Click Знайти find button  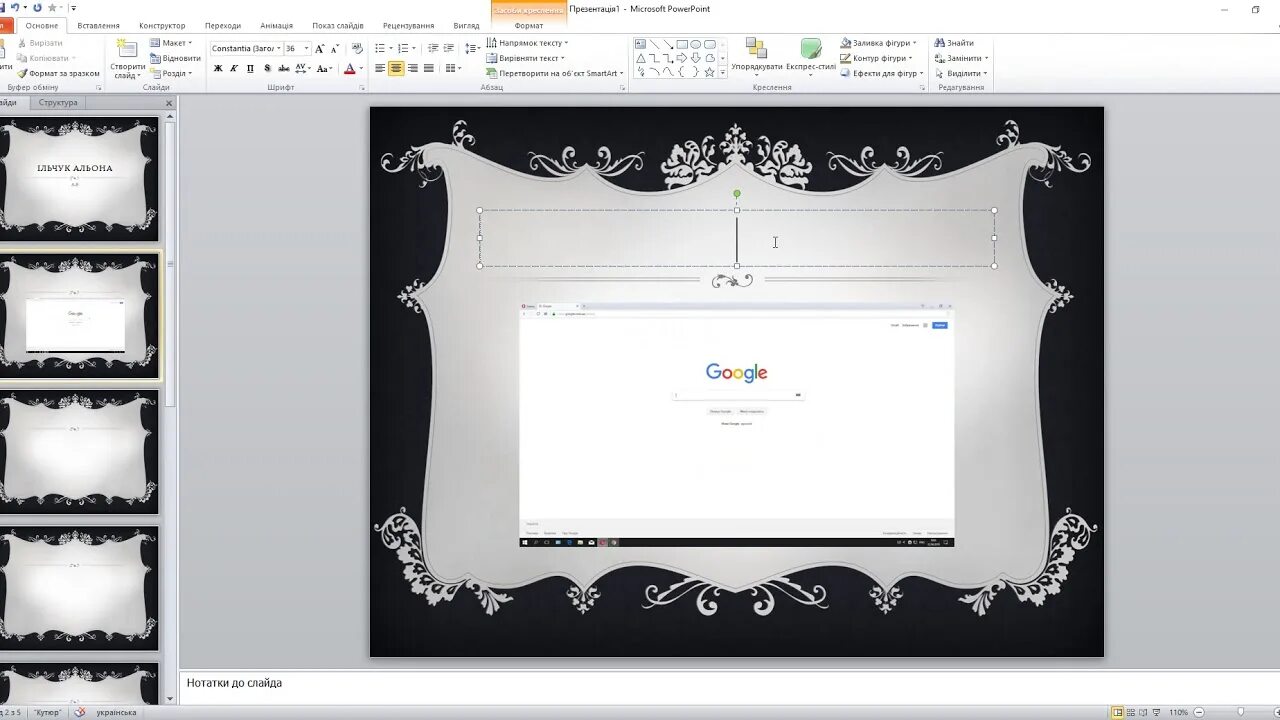955,43
